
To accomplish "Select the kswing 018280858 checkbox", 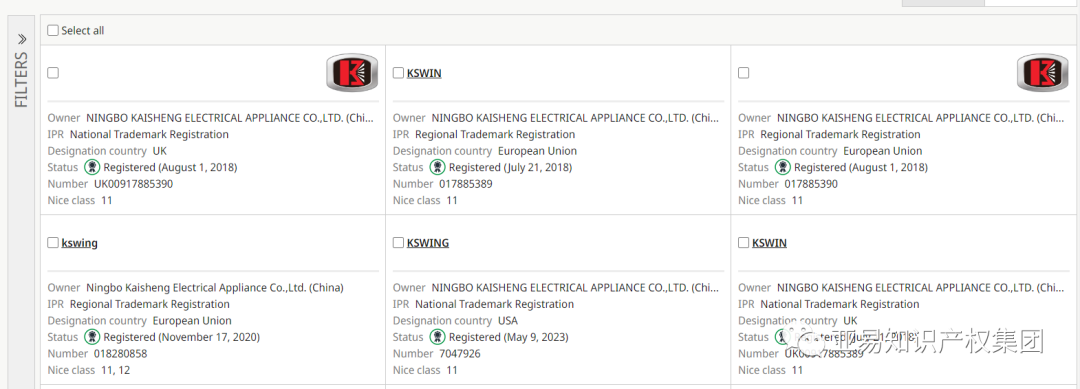I will (53, 242).
